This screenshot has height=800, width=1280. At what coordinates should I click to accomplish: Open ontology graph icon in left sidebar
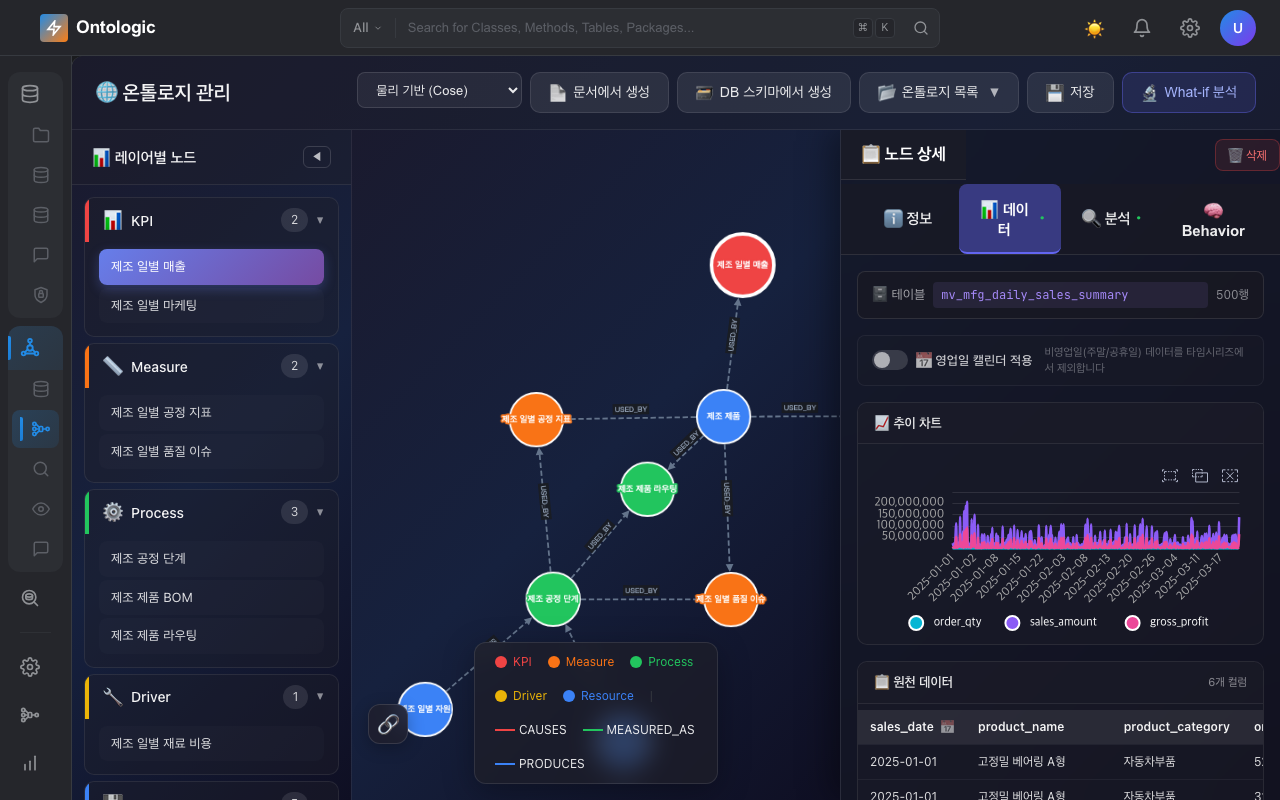[x=30, y=347]
